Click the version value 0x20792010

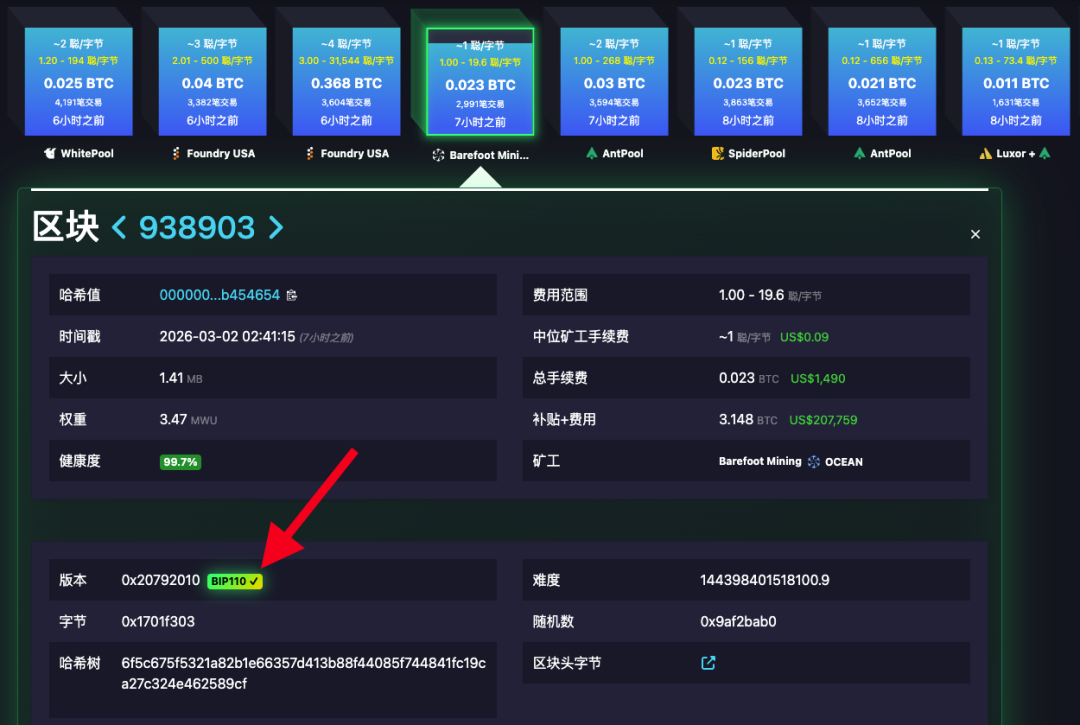click(x=160, y=580)
